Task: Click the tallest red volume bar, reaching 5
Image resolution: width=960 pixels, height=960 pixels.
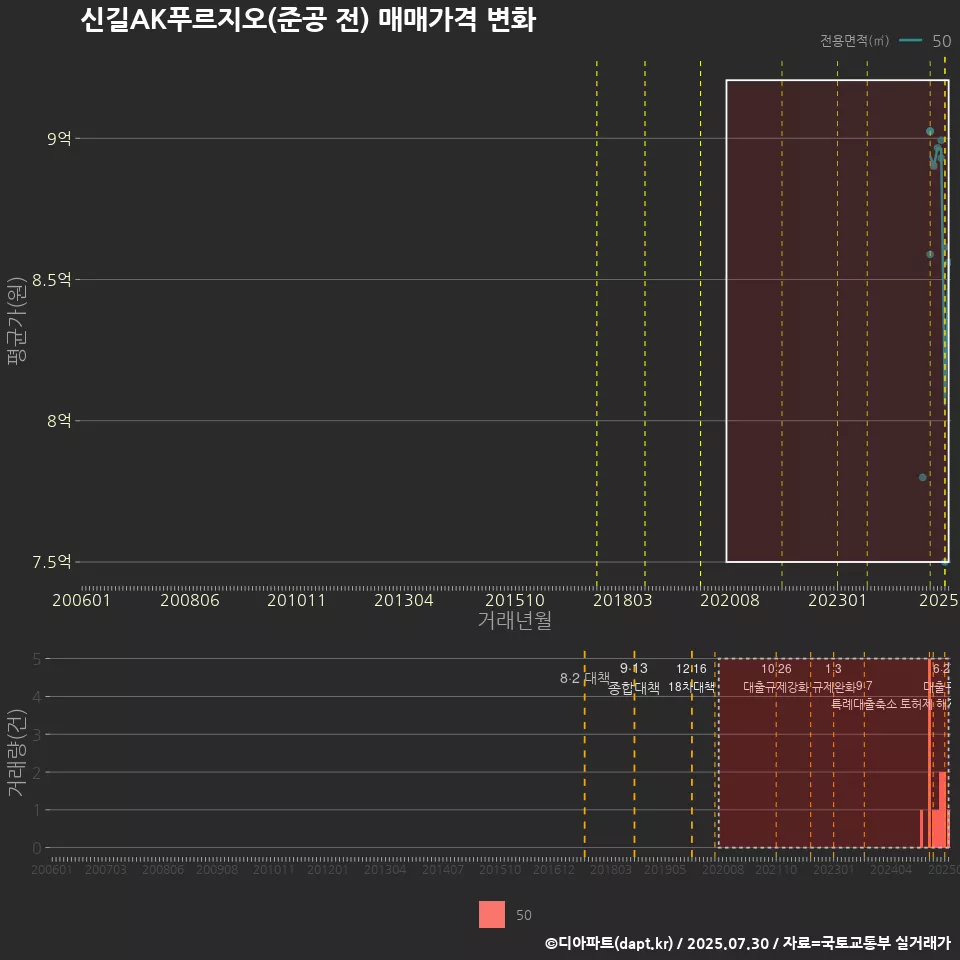Action: [930, 753]
